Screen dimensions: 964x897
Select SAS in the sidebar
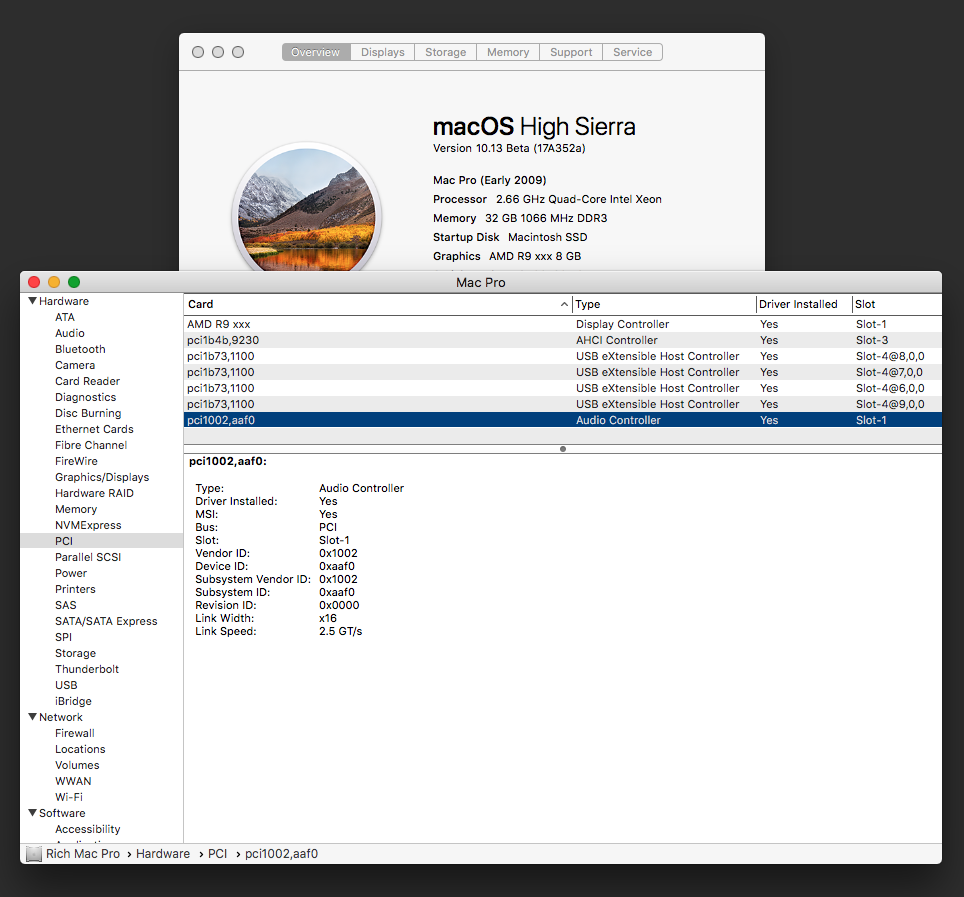tap(66, 605)
